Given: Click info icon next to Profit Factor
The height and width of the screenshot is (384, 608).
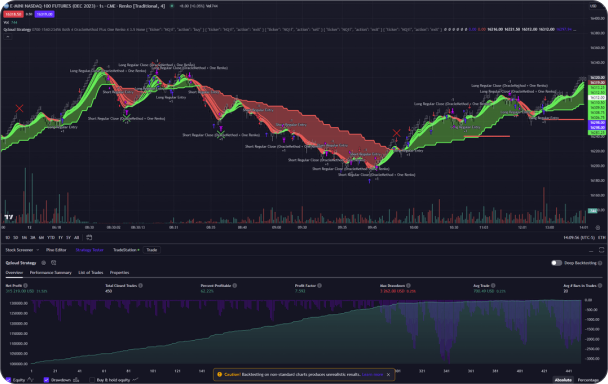Looking at the screenshot, I should tap(320, 285).
